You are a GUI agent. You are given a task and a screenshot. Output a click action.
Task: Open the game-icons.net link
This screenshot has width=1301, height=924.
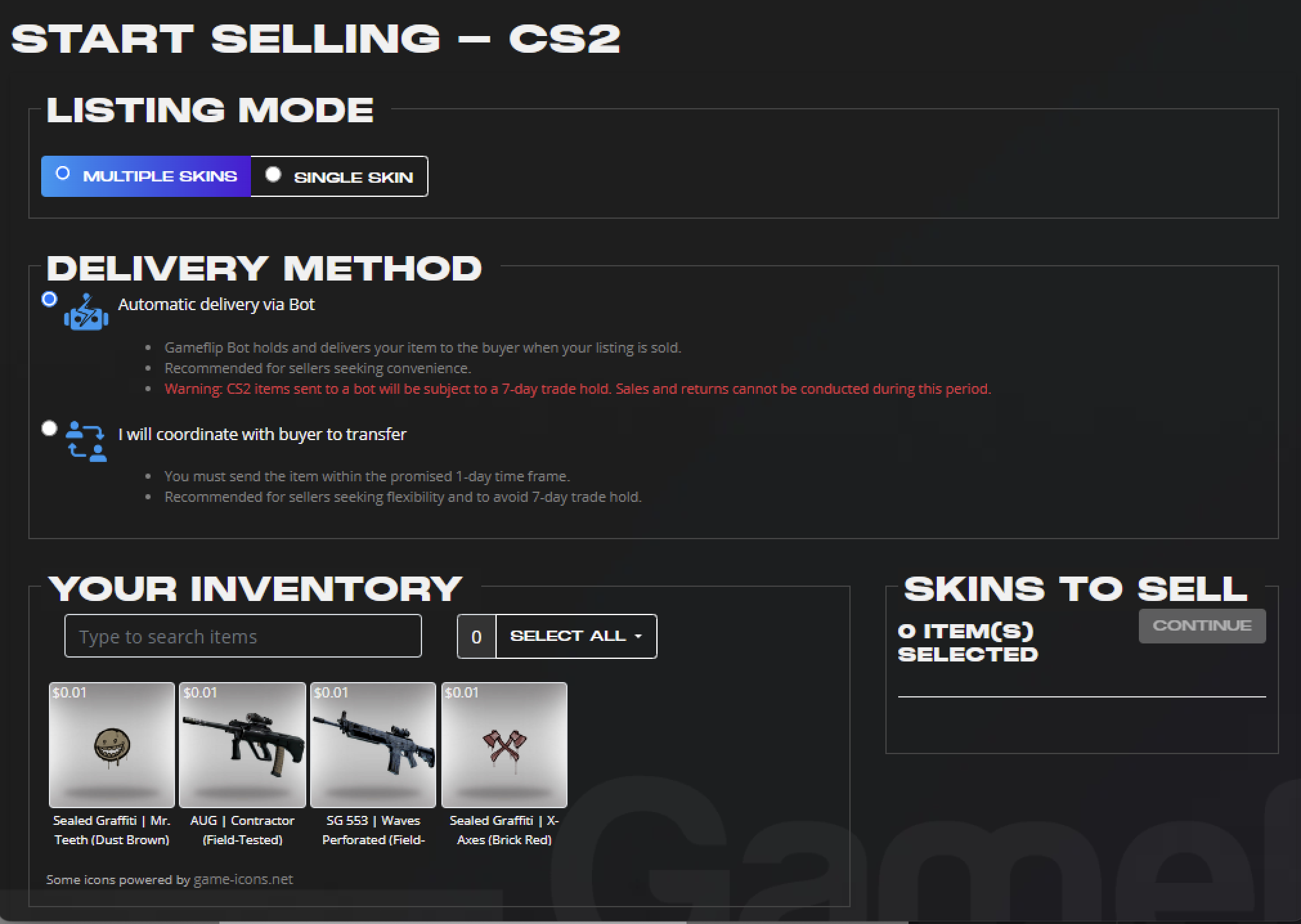click(x=243, y=879)
